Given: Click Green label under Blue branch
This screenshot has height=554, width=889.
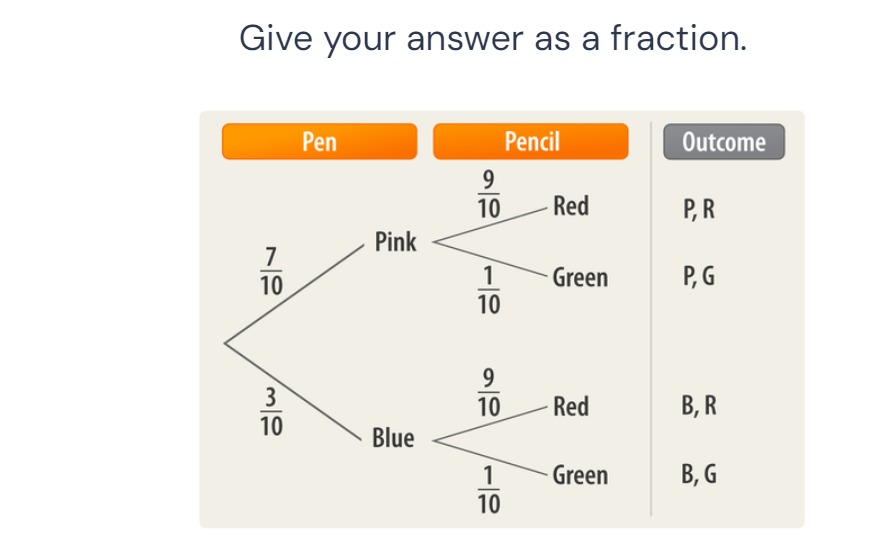Looking at the screenshot, I should [x=580, y=475].
